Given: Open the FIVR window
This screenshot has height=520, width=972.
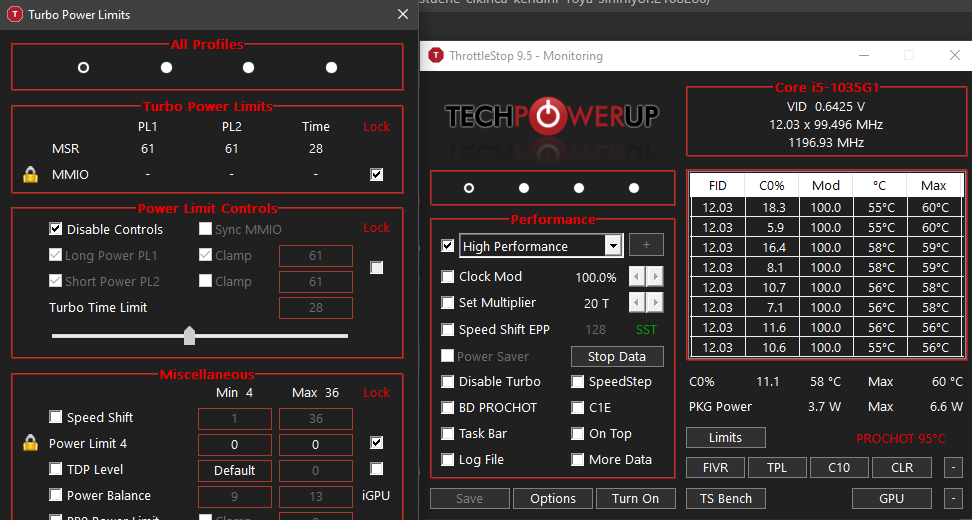Looking at the screenshot, I should point(715,467).
